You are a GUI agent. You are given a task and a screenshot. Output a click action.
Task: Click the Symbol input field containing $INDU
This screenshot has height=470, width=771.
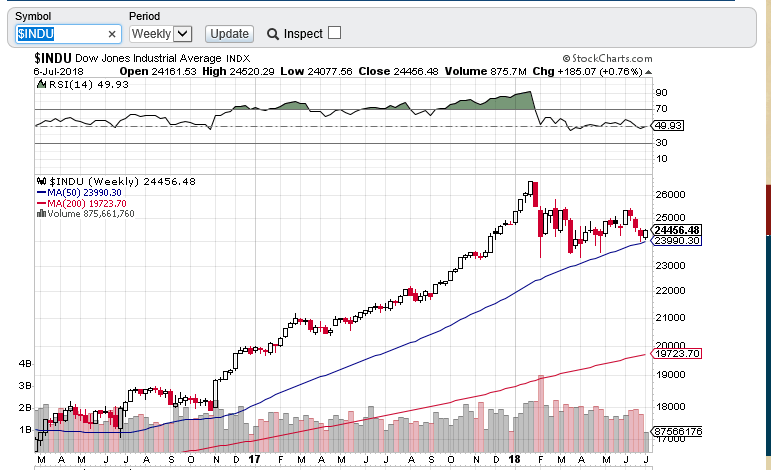coord(68,34)
